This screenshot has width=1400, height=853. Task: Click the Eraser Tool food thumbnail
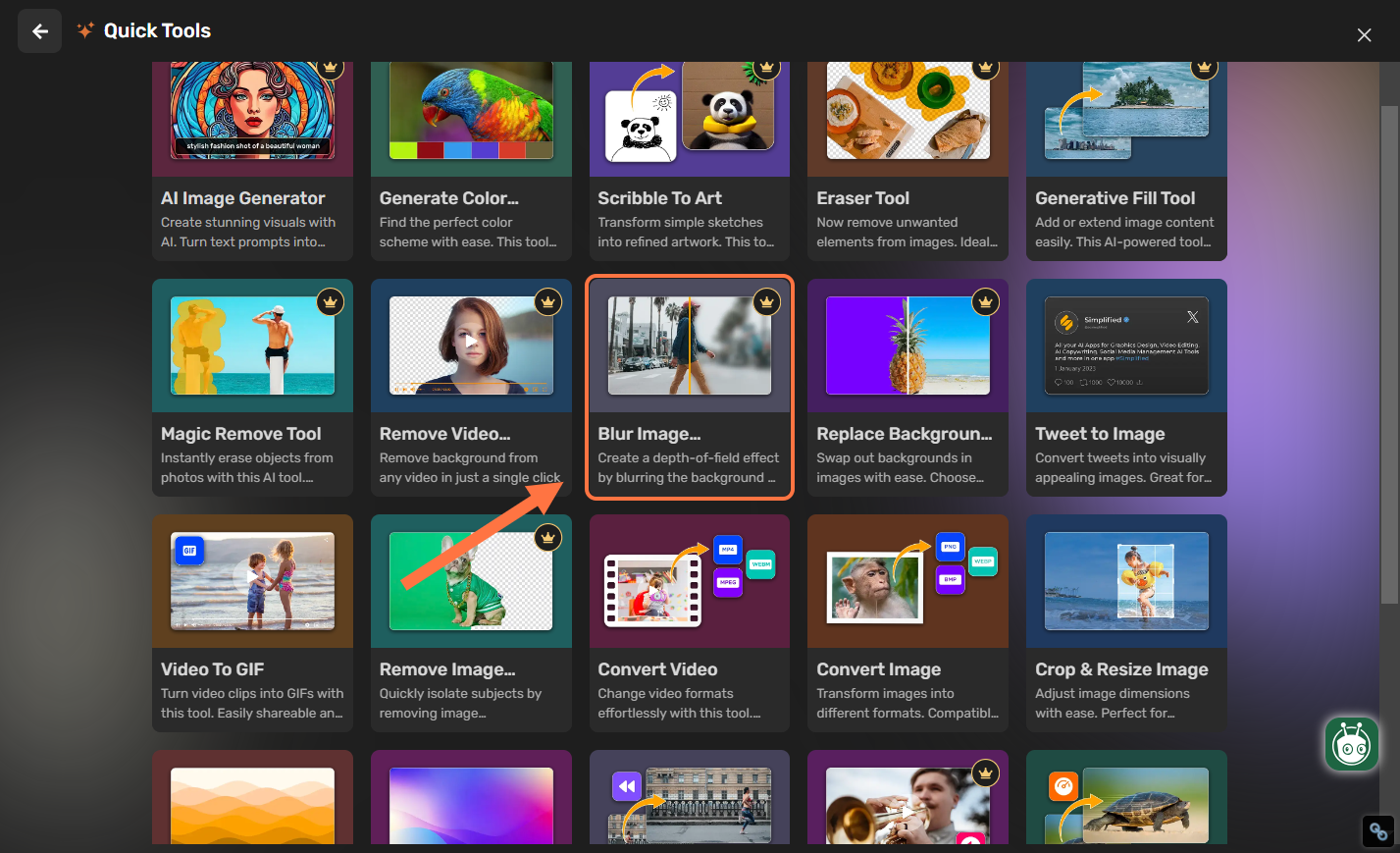(908, 110)
